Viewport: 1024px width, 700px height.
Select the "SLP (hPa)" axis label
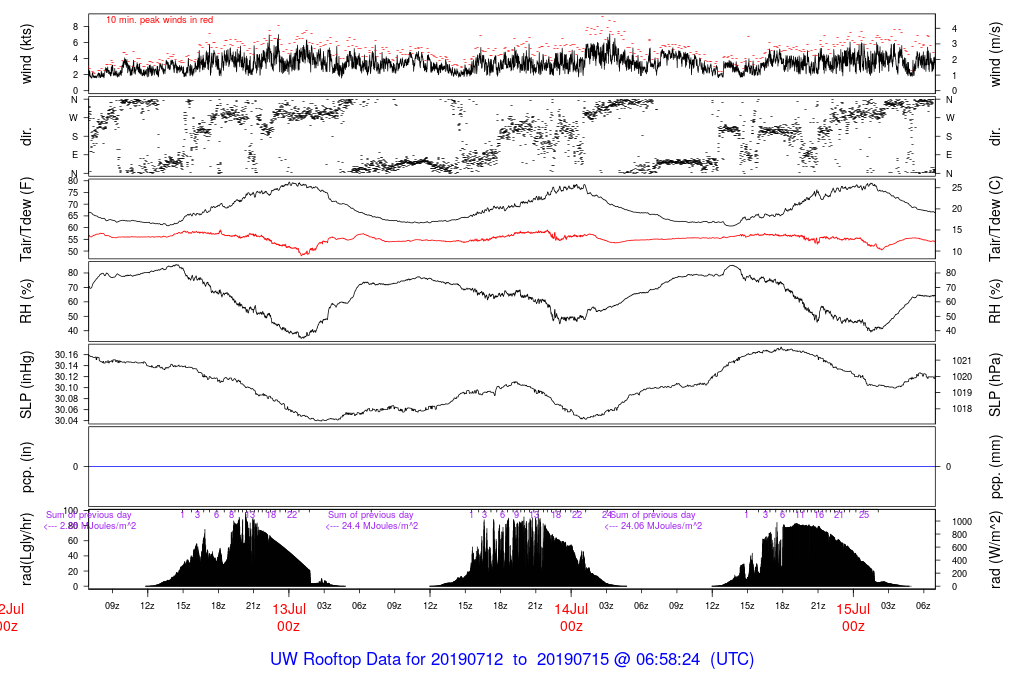(x=995, y=385)
